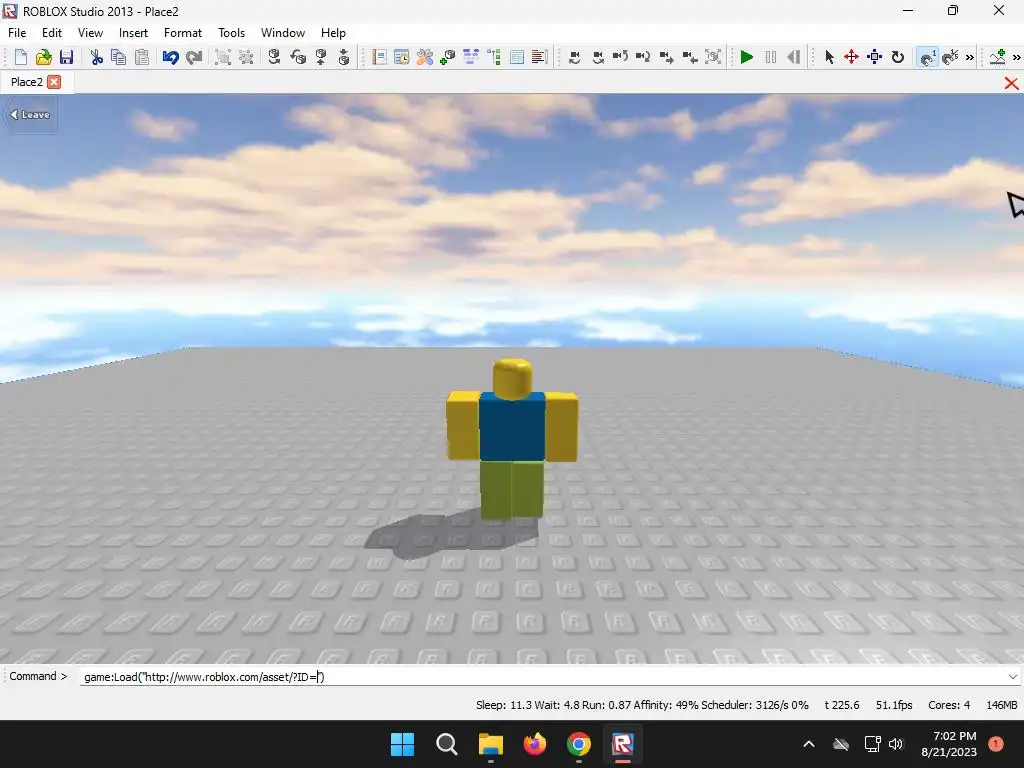Click the Insert Object green plus cube icon
This screenshot has width=1024, height=768.
(447, 57)
